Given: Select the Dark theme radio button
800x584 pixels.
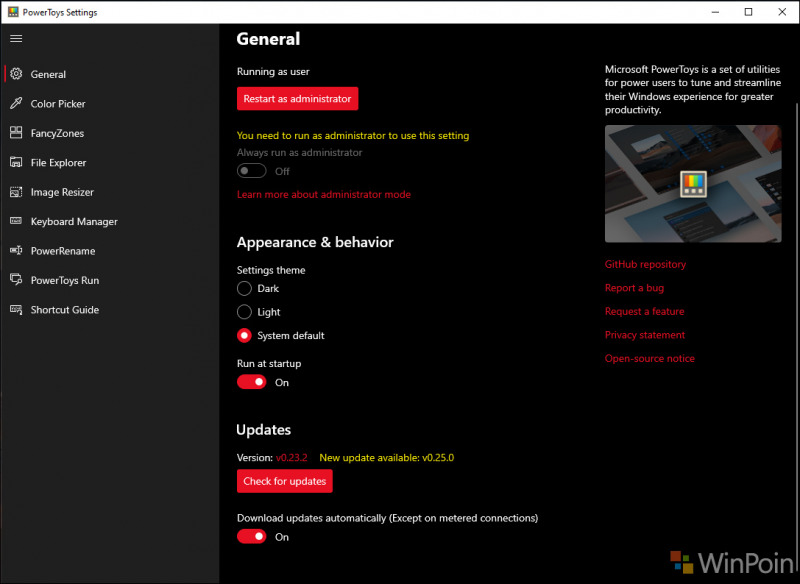Looking at the screenshot, I should pos(244,289).
